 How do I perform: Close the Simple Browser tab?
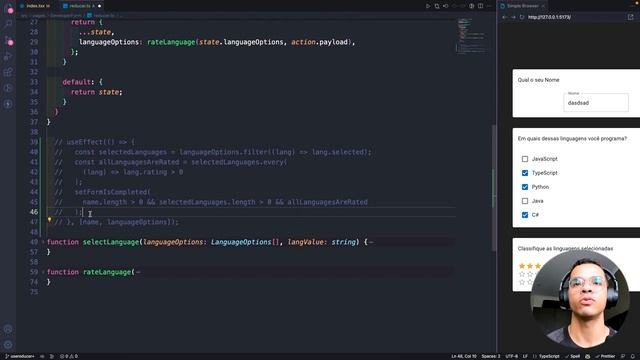click(543, 6)
